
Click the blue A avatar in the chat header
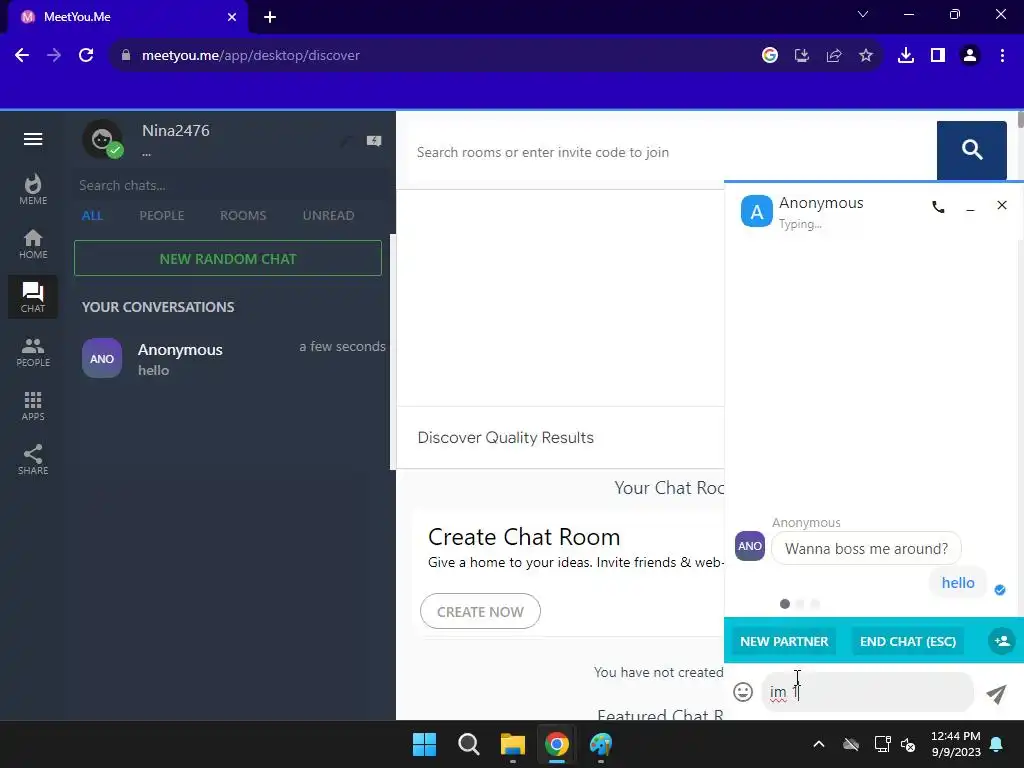[756, 212]
